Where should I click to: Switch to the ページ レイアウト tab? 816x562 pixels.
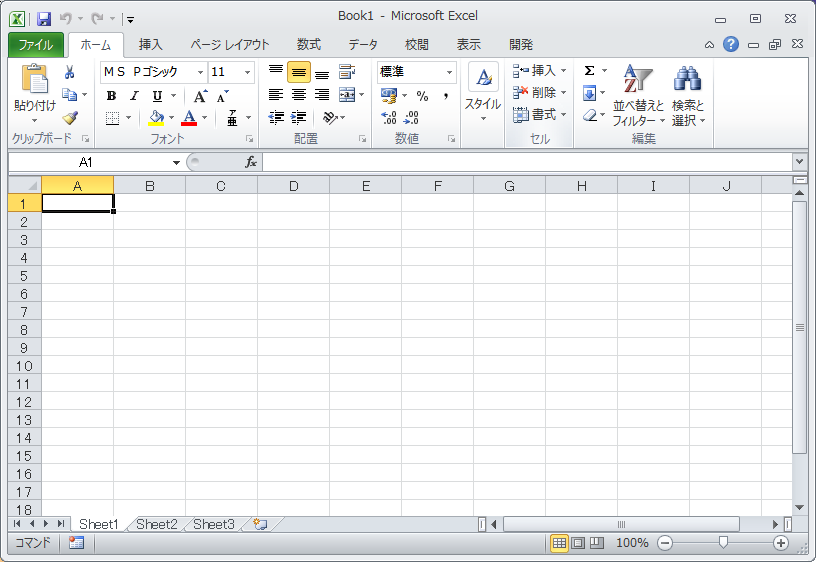click(230, 45)
